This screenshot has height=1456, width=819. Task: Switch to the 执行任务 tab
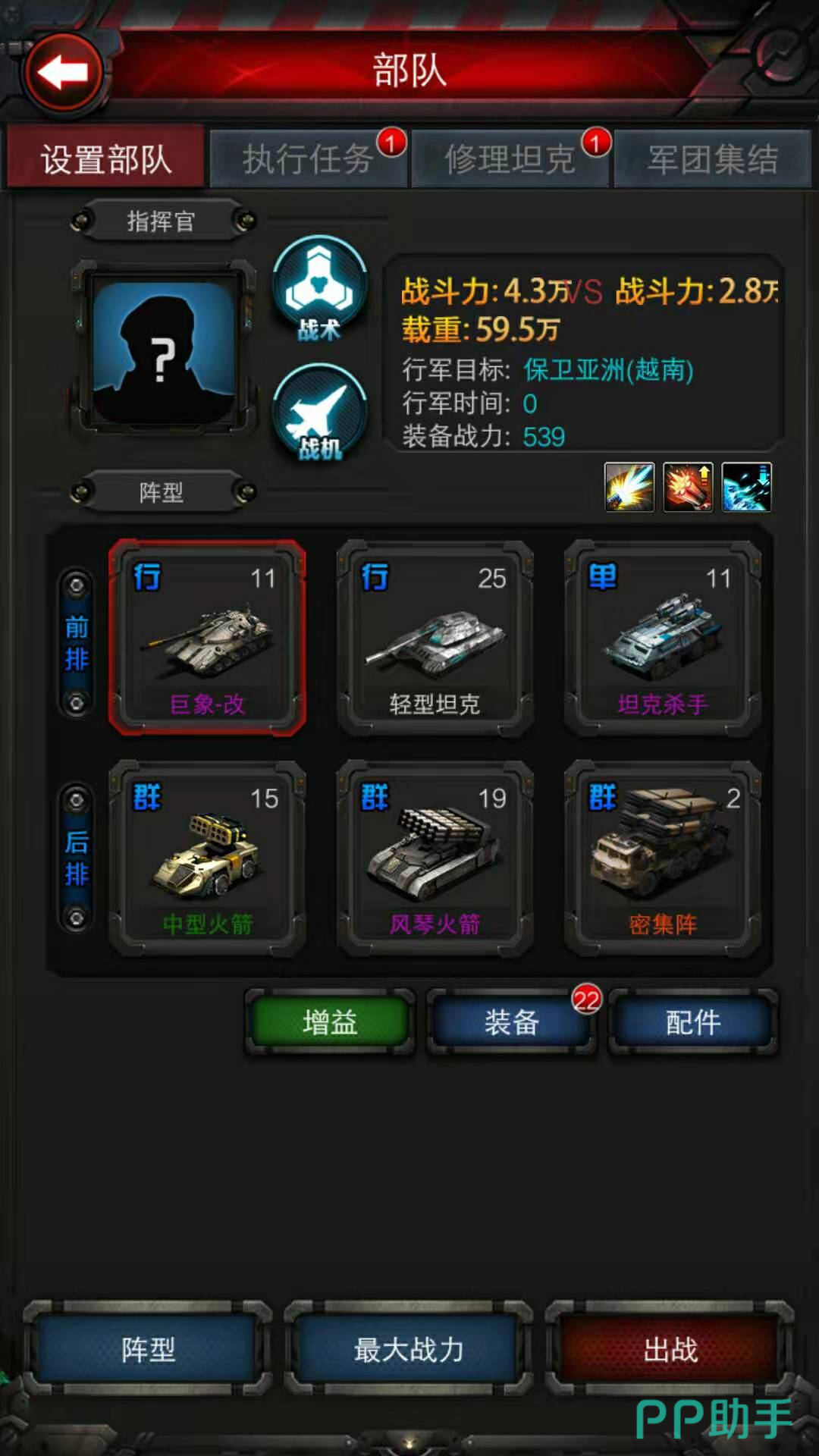click(308, 159)
